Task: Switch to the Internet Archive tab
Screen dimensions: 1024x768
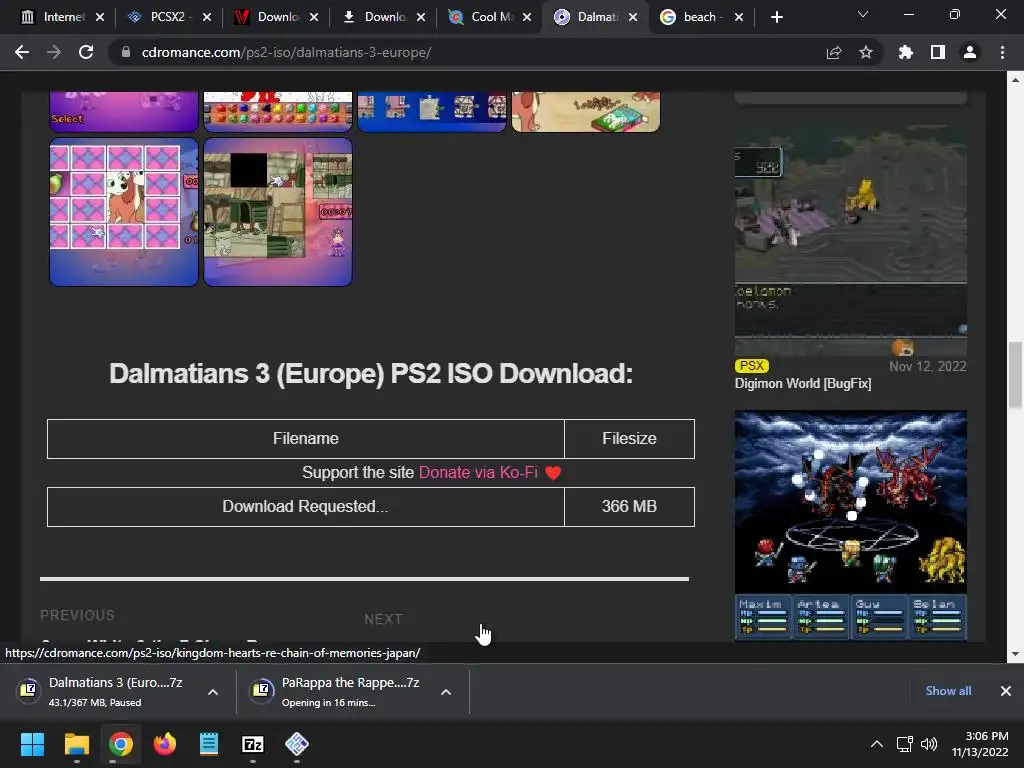Action: point(54,17)
